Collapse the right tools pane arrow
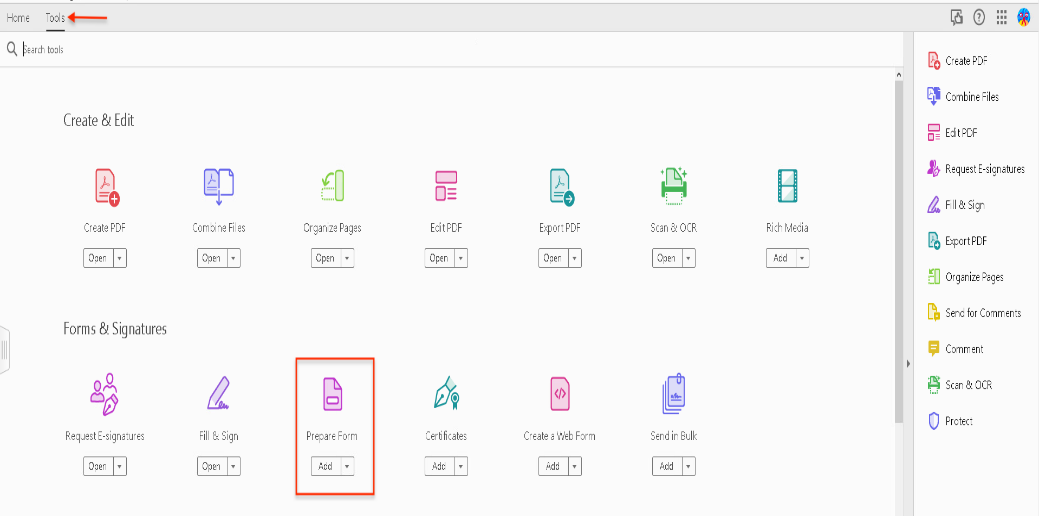 click(x=907, y=362)
